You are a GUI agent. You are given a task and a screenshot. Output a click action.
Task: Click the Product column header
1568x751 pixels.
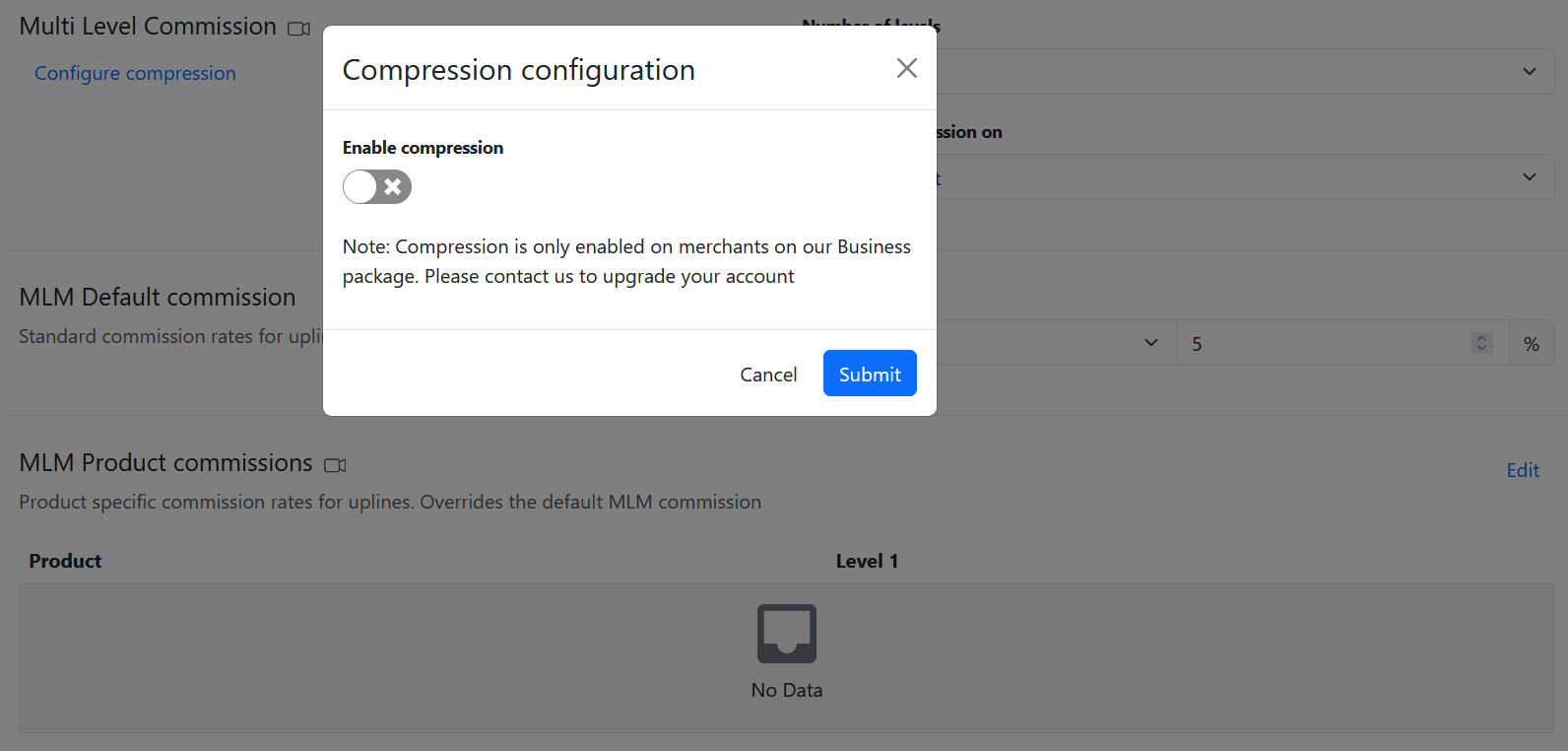point(65,561)
